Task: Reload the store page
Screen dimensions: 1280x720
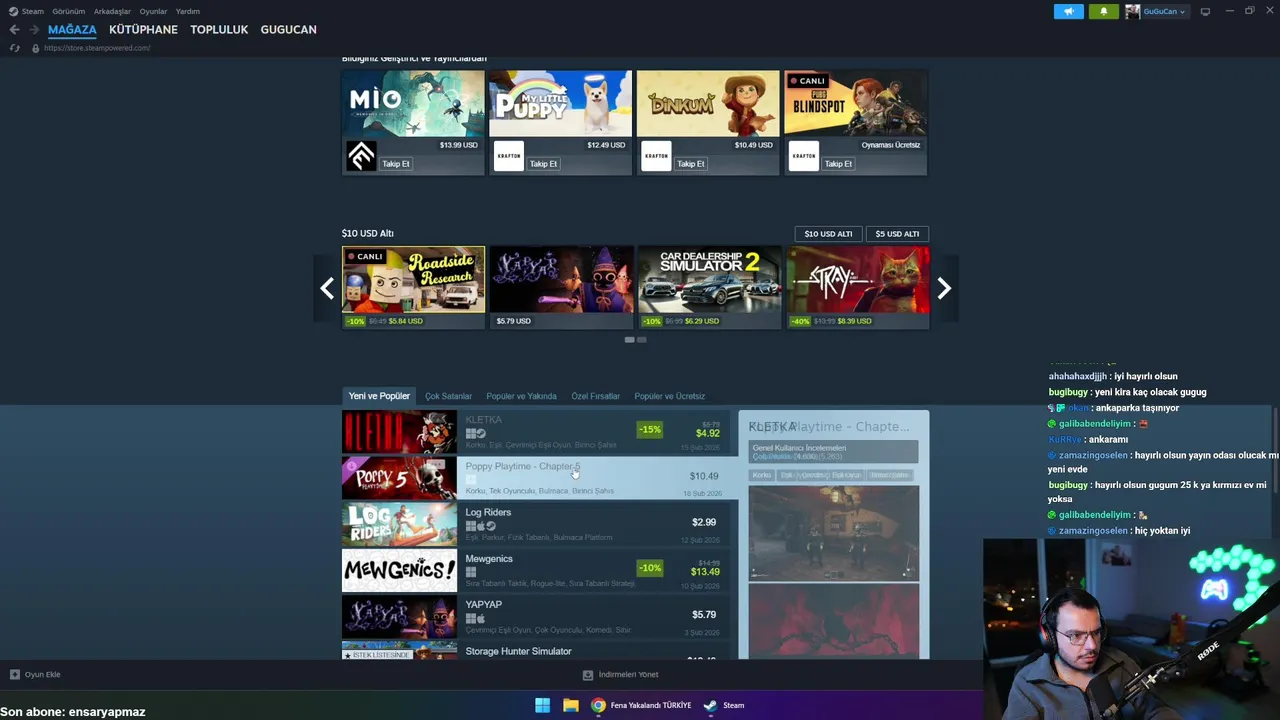Action: (15, 48)
